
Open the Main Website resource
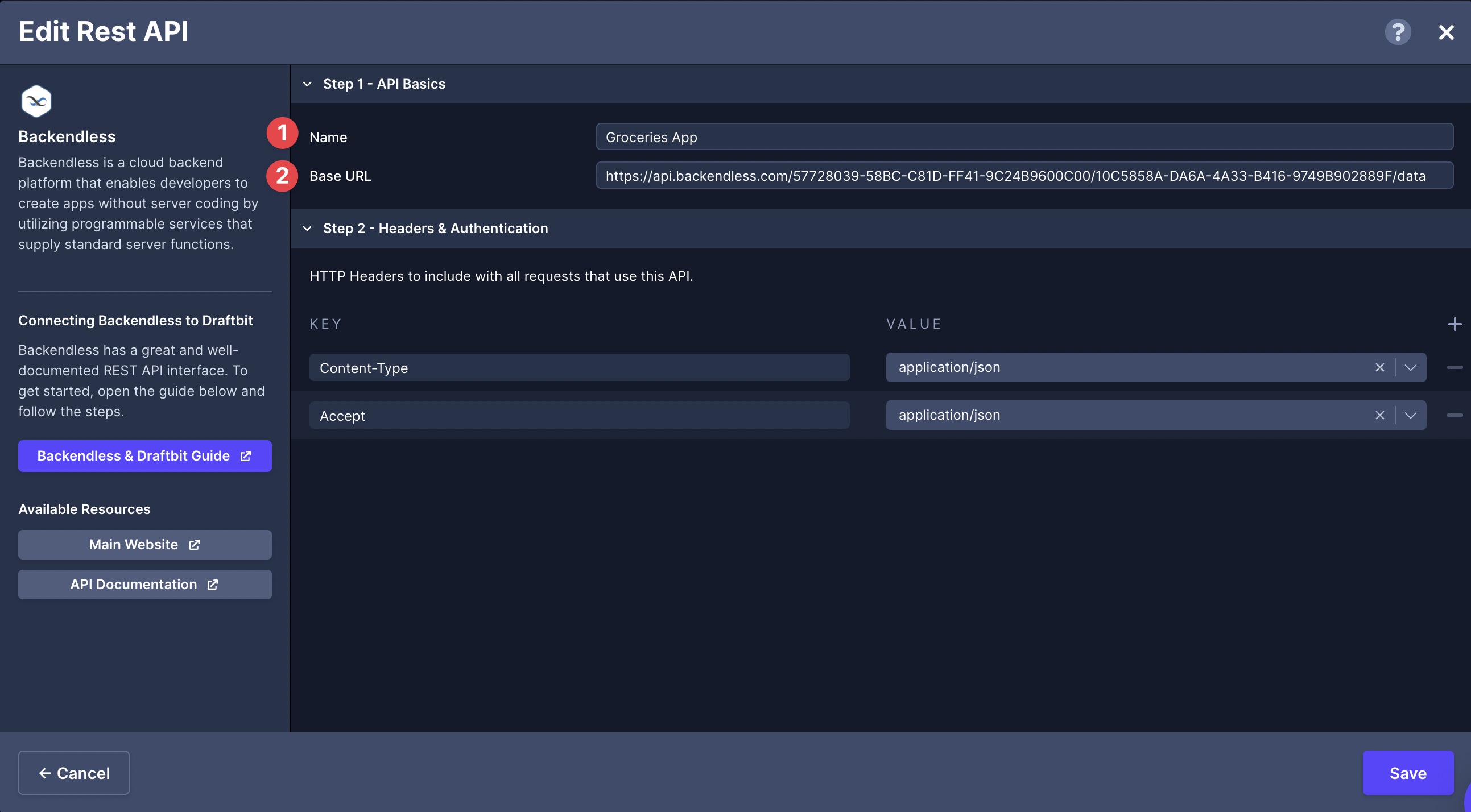tap(144, 545)
